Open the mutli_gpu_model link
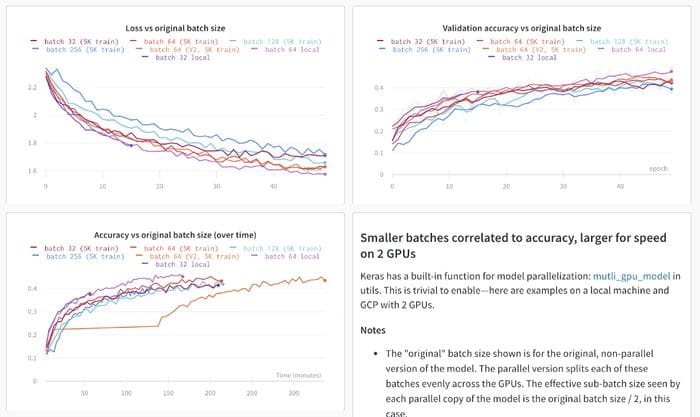This screenshot has width=700, height=417. (631, 276)
